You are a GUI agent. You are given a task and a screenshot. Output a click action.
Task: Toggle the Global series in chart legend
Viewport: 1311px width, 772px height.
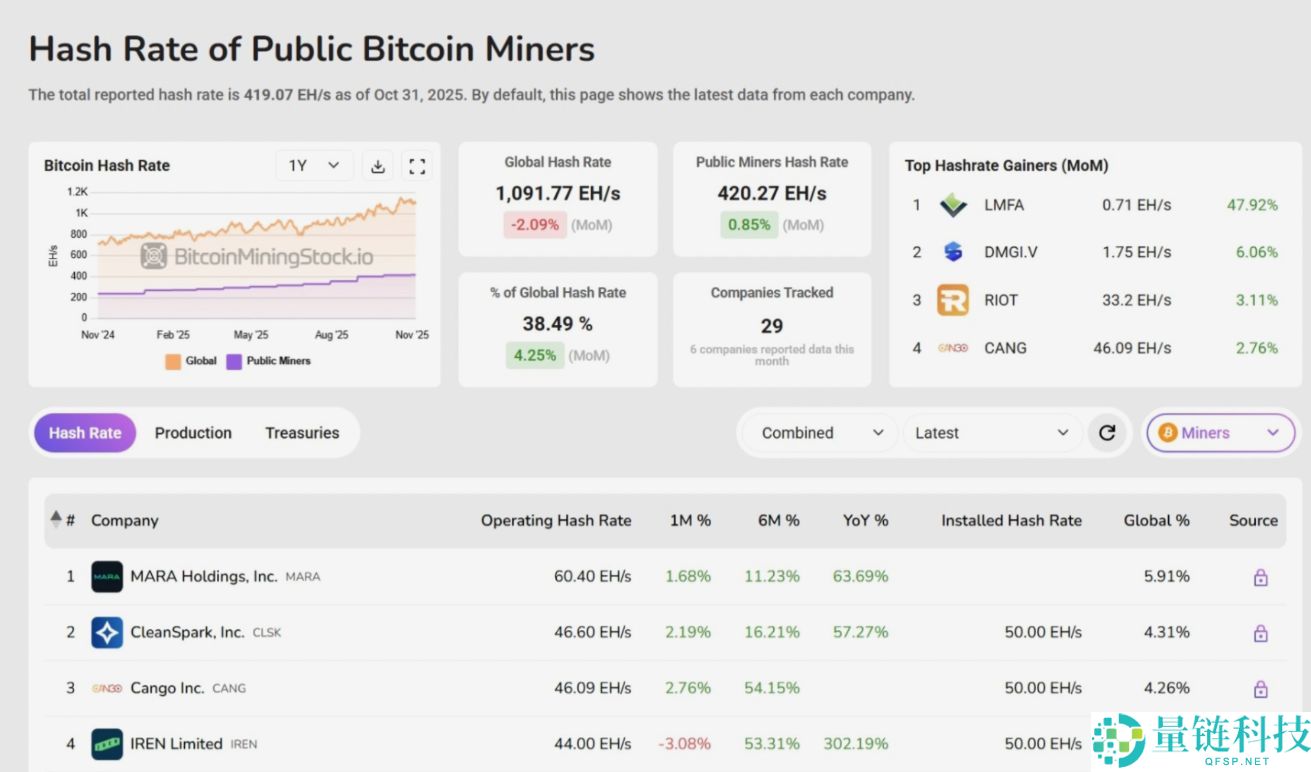(190, 361)
